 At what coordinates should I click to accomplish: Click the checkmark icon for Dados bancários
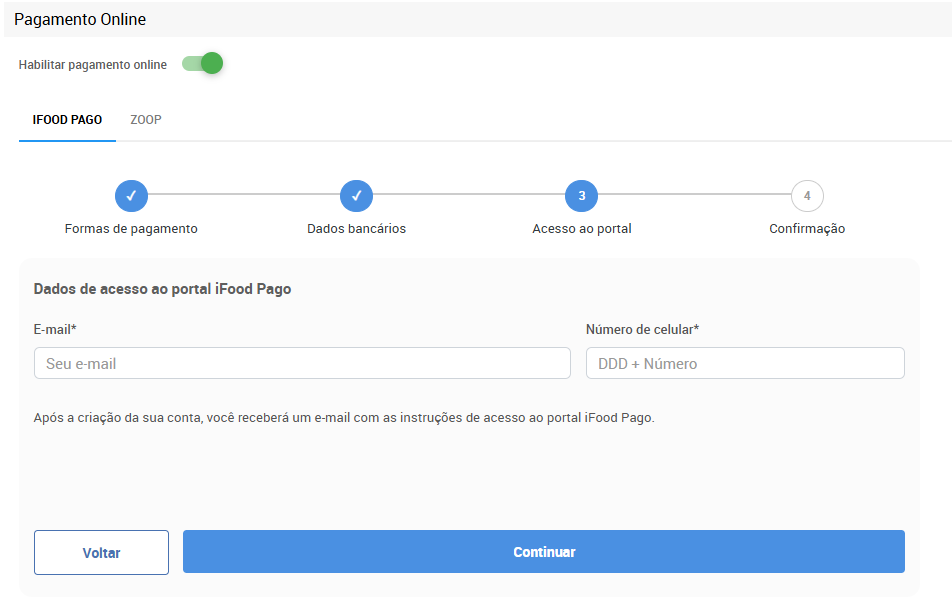pos(356,196)
